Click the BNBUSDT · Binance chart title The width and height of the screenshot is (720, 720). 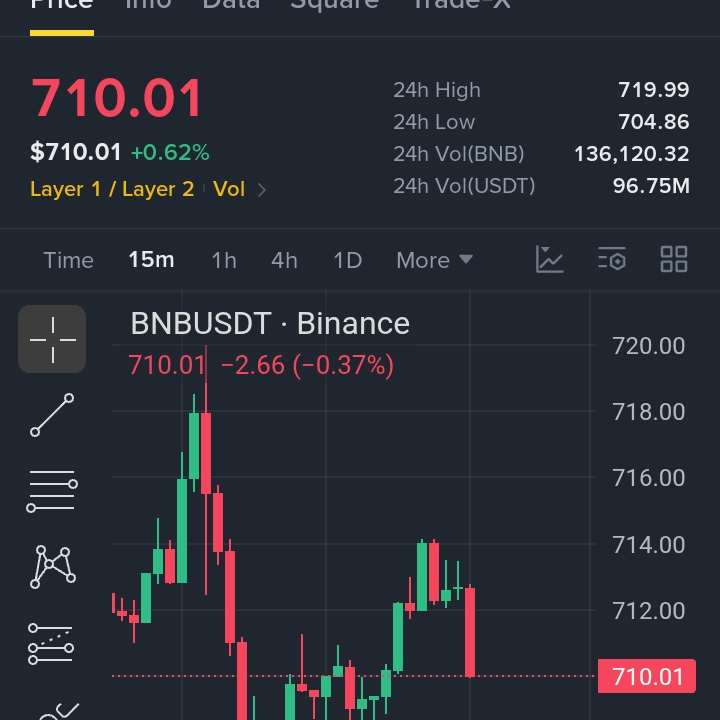(270, 323)
